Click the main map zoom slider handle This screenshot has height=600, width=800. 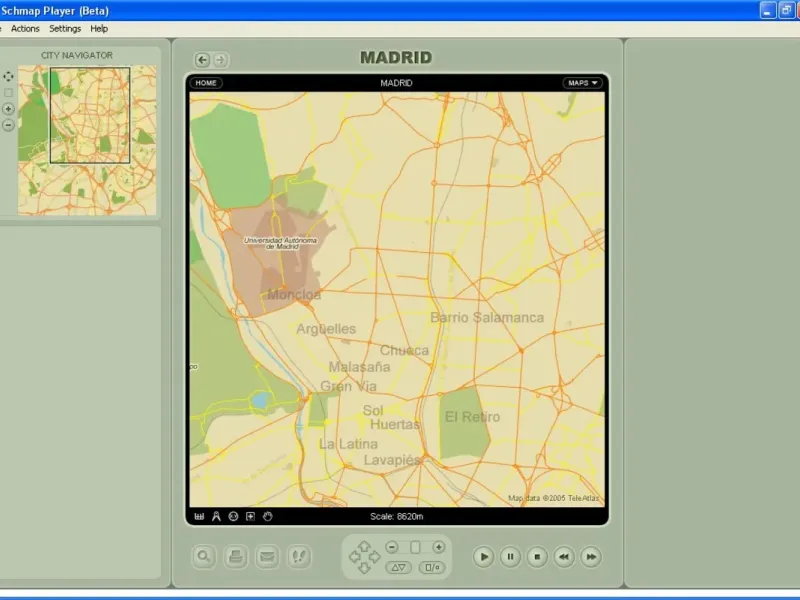416,547
